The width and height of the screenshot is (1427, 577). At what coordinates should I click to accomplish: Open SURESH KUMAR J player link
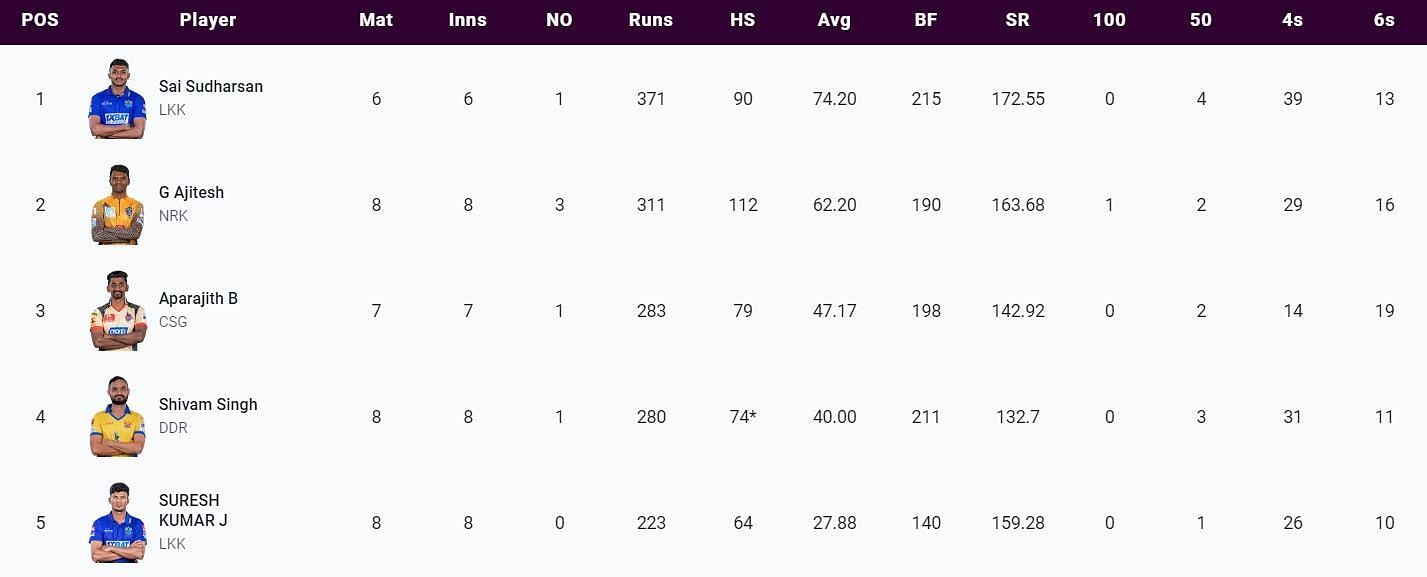click(x=193, y=510)
